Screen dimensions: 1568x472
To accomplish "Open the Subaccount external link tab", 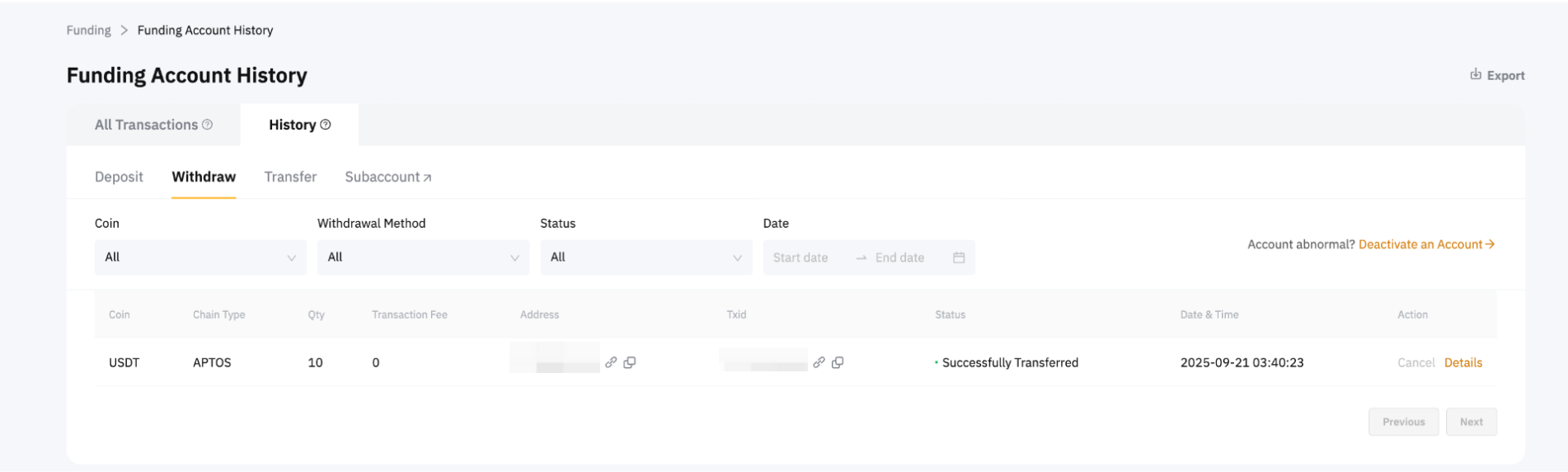I will pos(387,177).
